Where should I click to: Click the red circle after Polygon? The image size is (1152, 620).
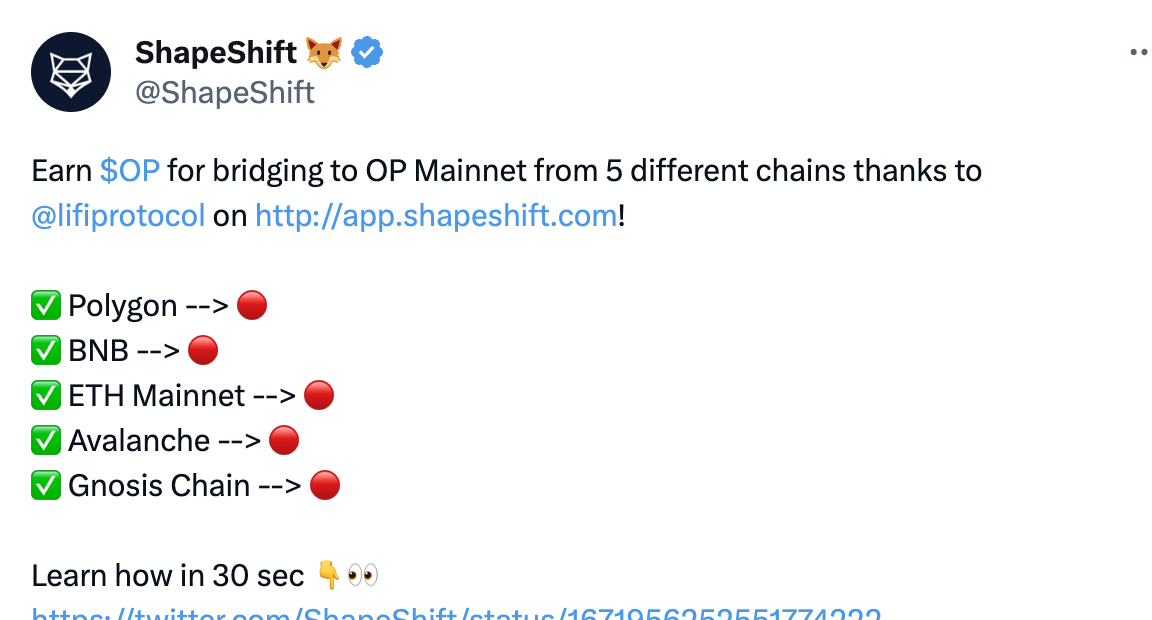[x=252, y=305]
